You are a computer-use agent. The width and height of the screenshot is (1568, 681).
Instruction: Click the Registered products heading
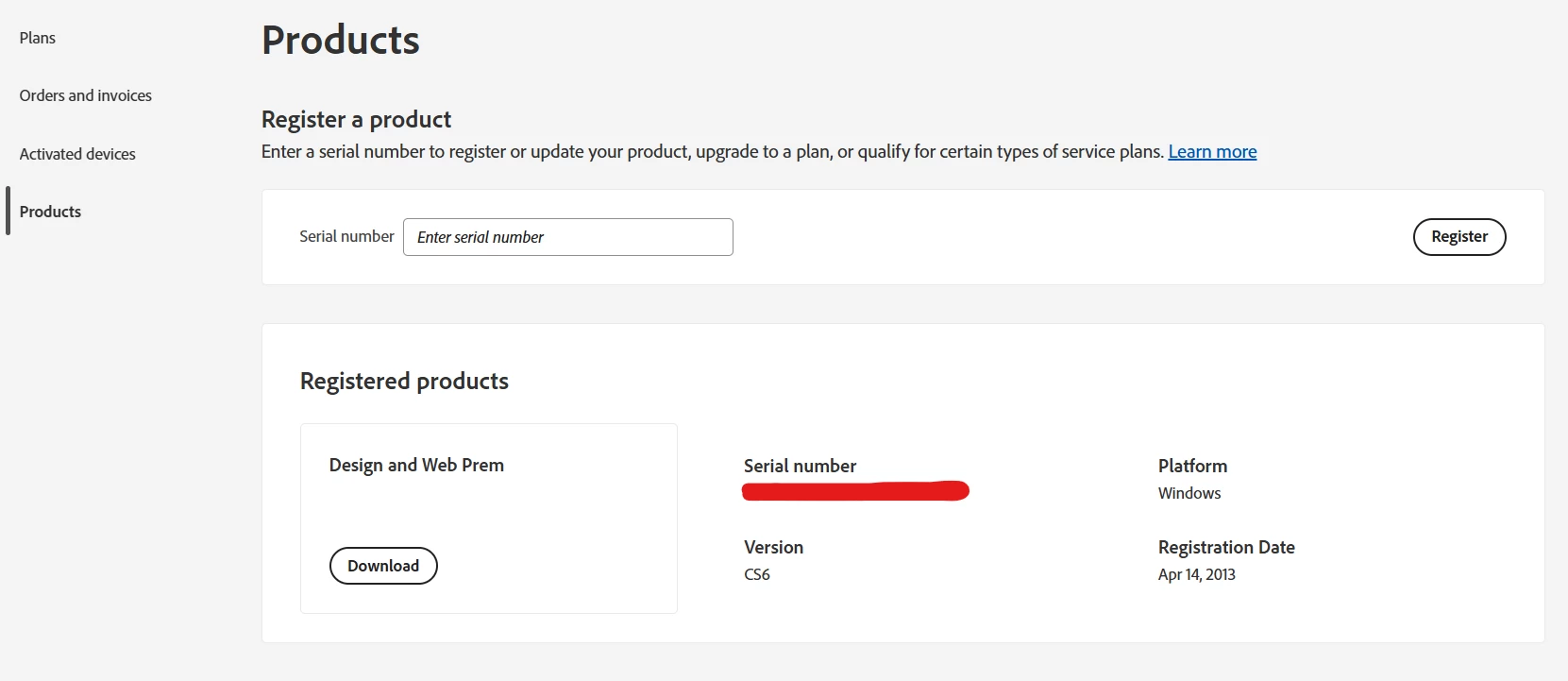[404, 381]
